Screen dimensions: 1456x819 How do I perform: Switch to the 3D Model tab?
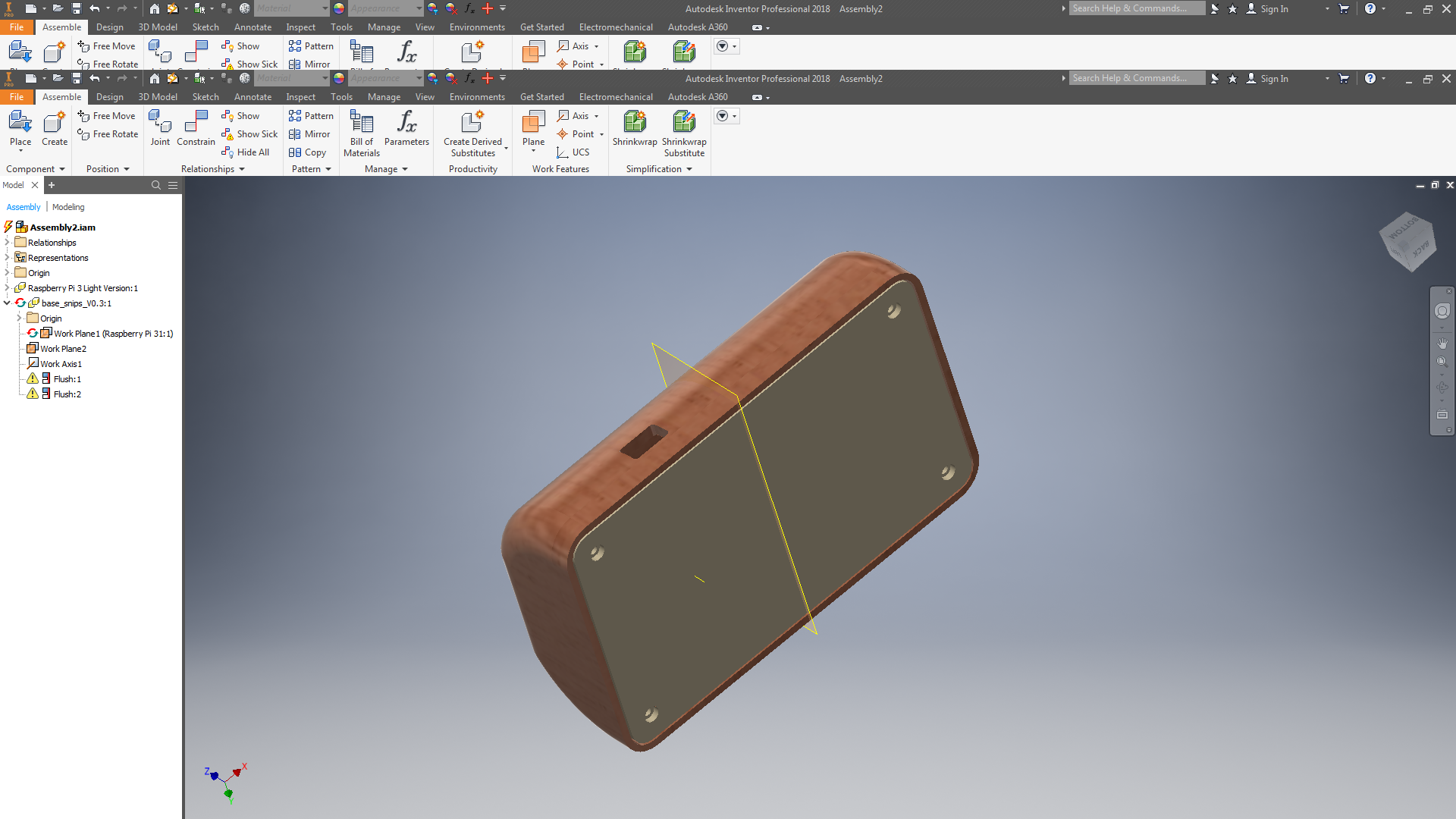[158, 97]
